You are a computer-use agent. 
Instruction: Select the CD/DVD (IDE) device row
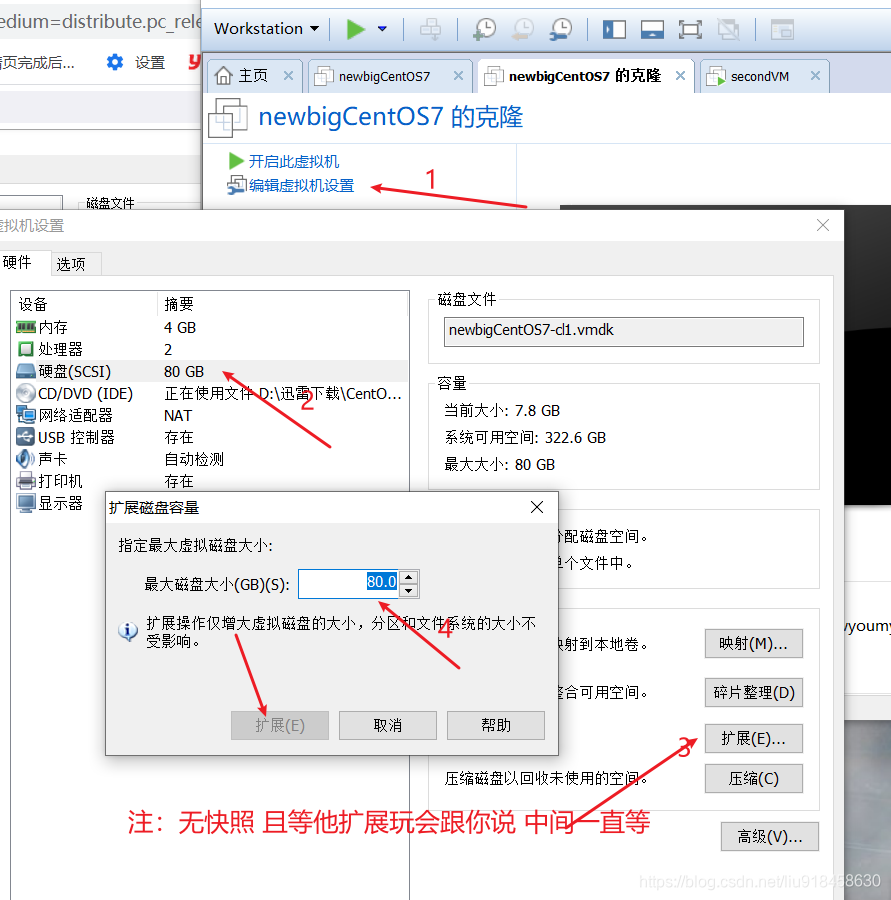point(210,393)
